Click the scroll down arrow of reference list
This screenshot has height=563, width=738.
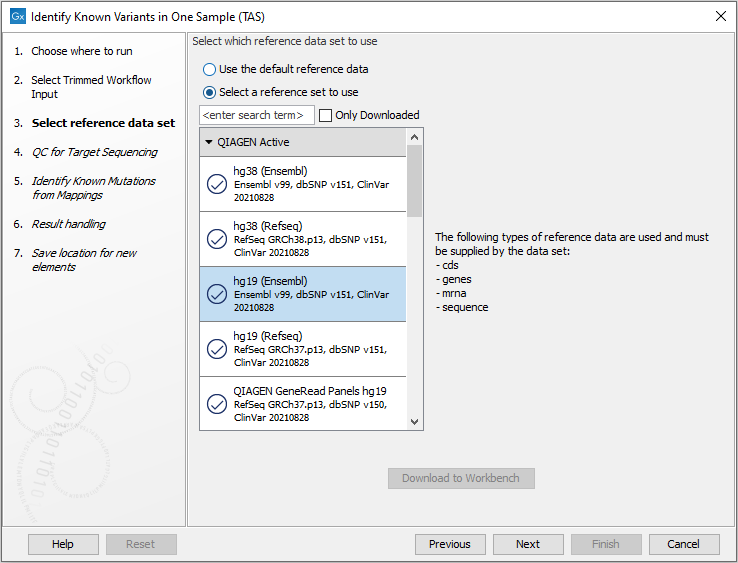(415, 423)
